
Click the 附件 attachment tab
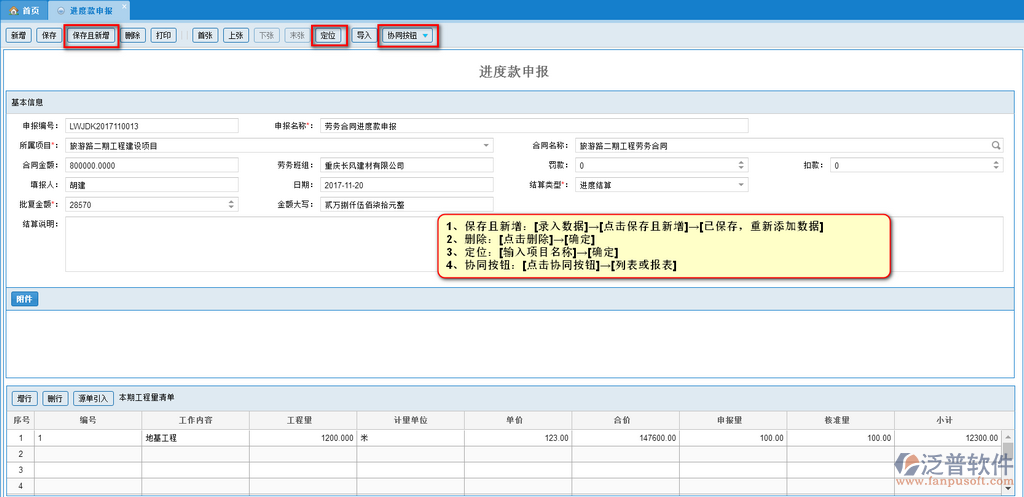(x=24, y=299)
